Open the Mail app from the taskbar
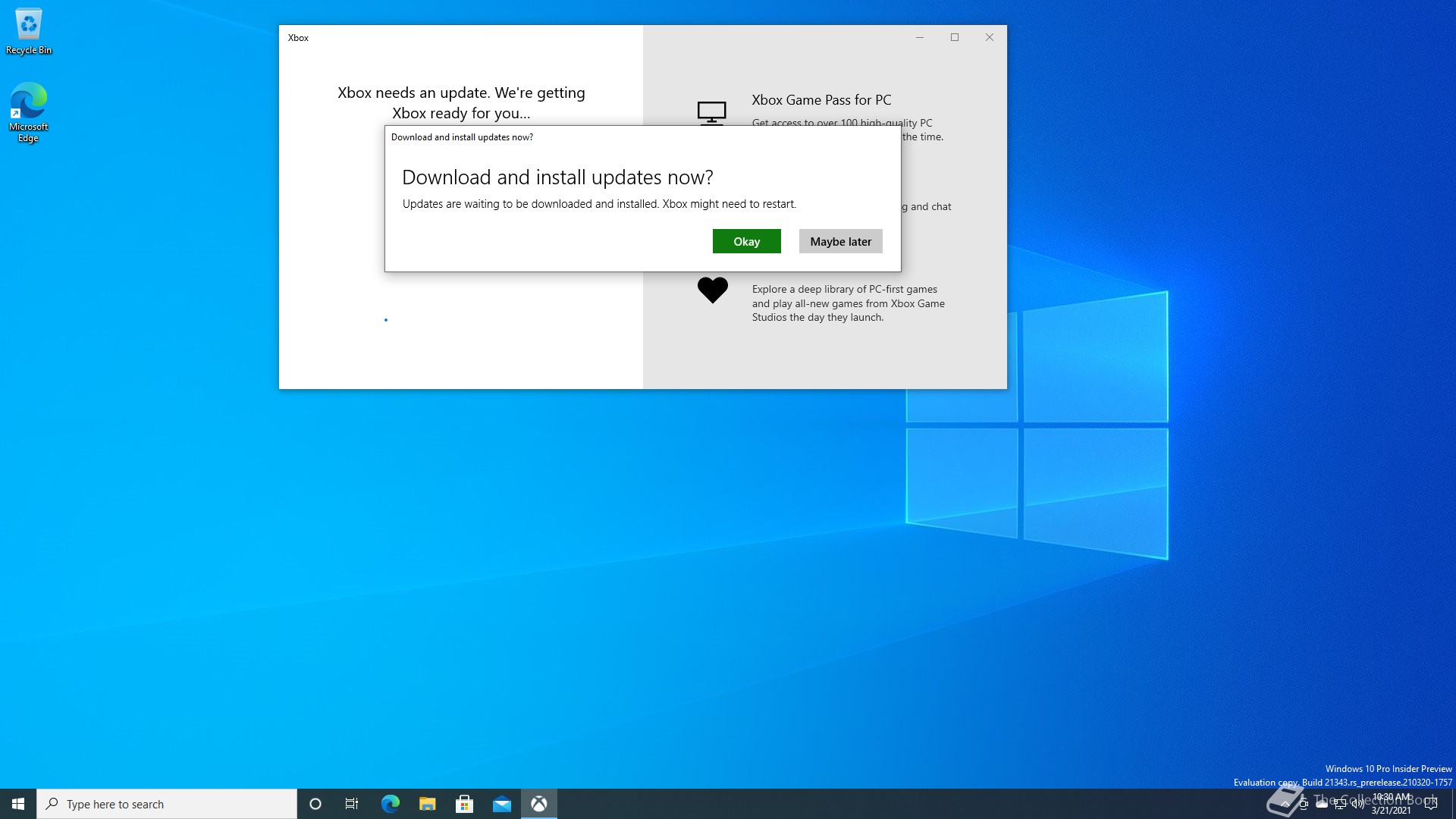The height and width of the screenshot is (819, 1456). point(501,804)
